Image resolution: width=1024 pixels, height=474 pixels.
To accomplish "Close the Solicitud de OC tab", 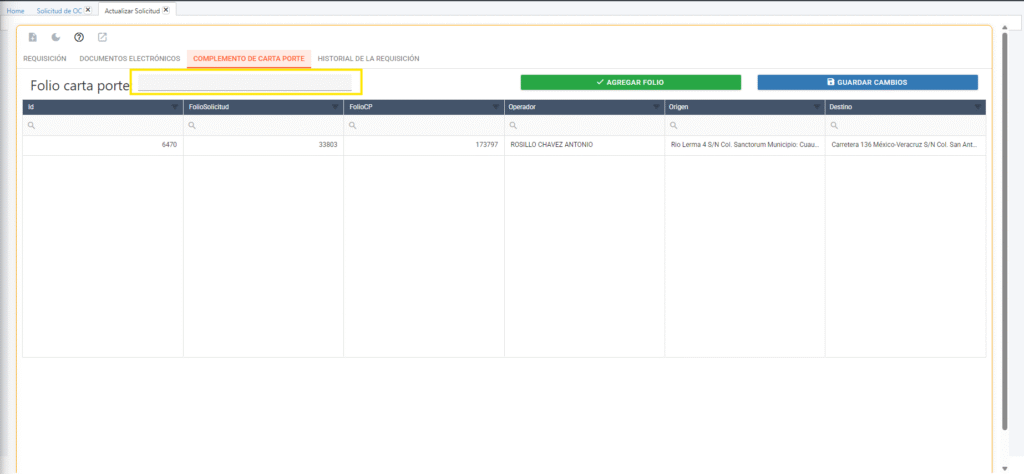I will pos(88,10).
